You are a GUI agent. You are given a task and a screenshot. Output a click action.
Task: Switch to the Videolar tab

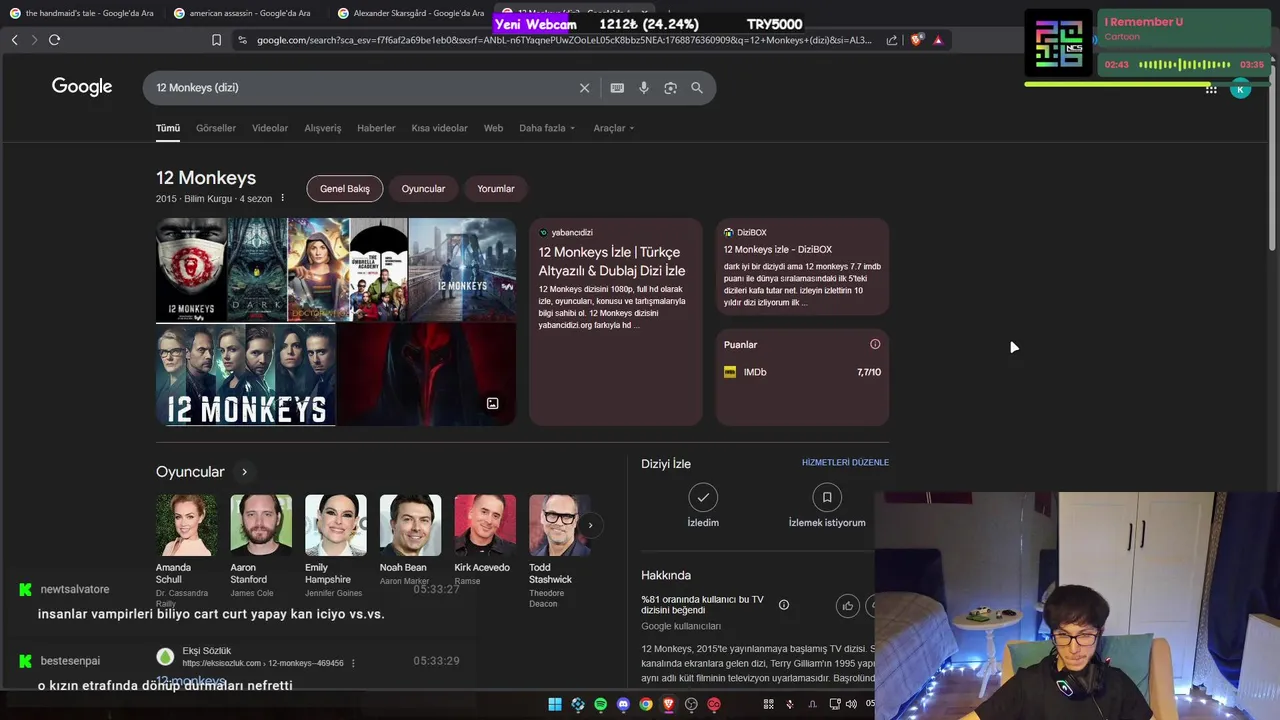coord(270,128)
